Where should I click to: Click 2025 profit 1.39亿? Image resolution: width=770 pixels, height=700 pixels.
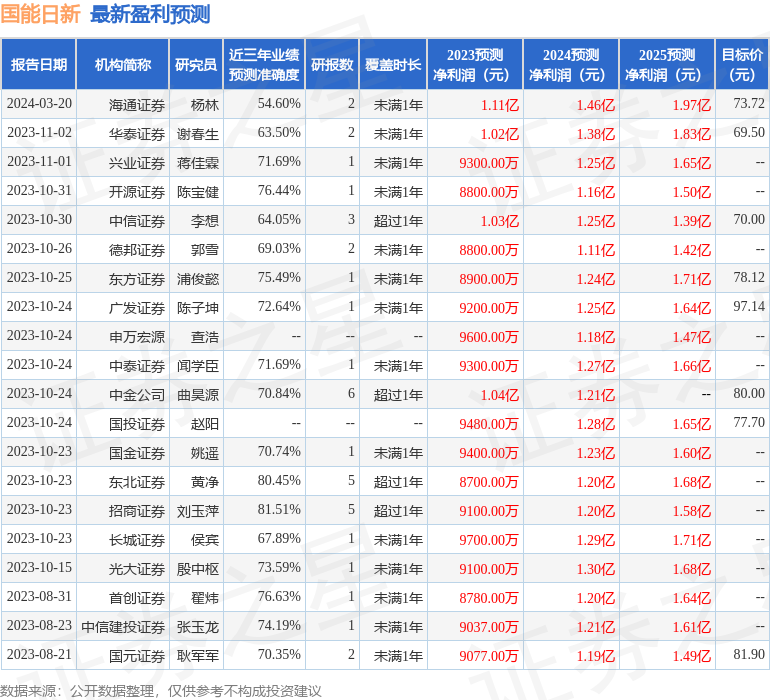pos(691,221)
